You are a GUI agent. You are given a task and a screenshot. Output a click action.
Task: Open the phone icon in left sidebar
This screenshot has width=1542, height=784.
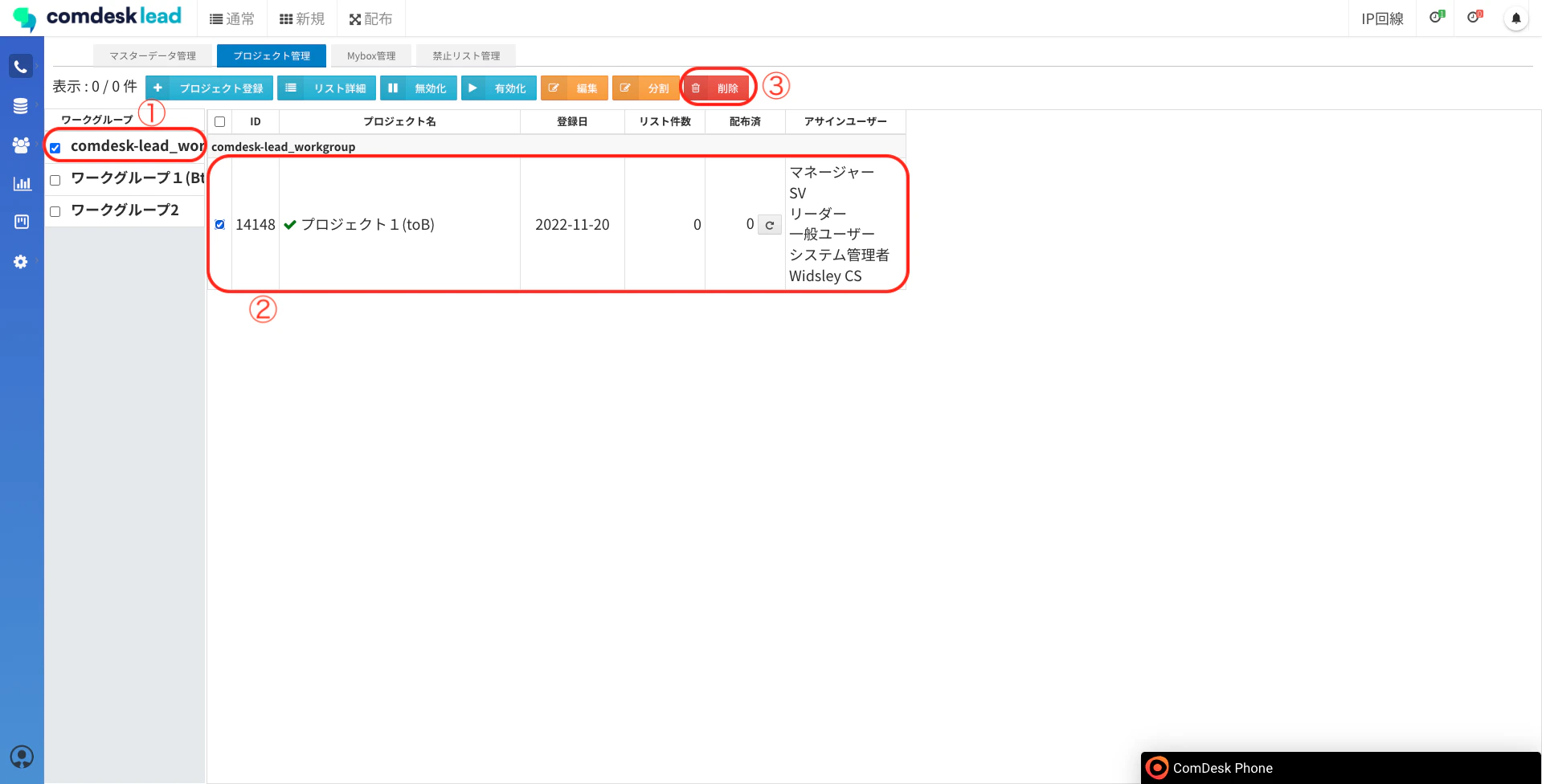[x=21, y=67]
